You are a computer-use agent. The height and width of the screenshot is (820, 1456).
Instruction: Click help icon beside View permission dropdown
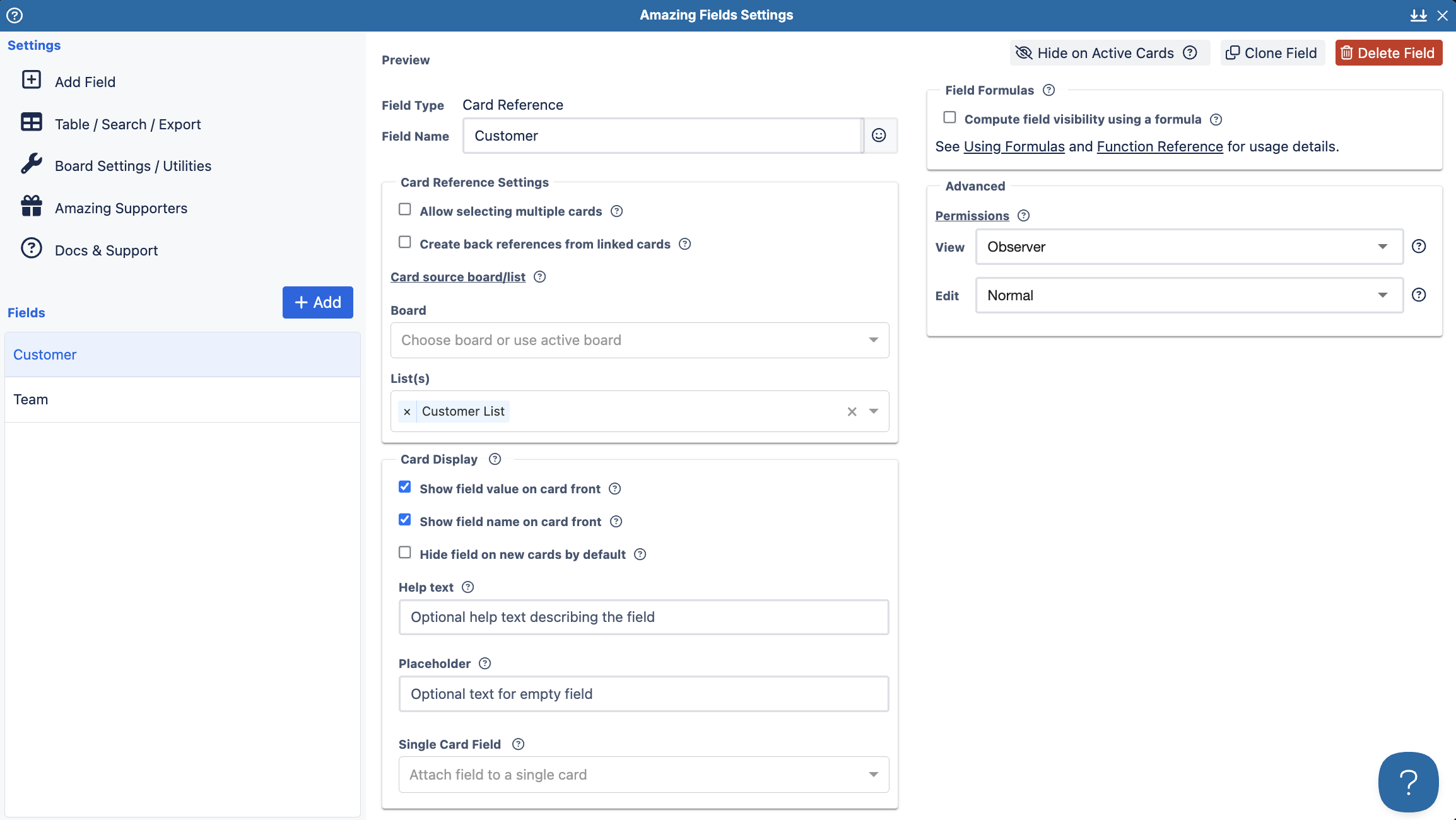point(1419,247)
